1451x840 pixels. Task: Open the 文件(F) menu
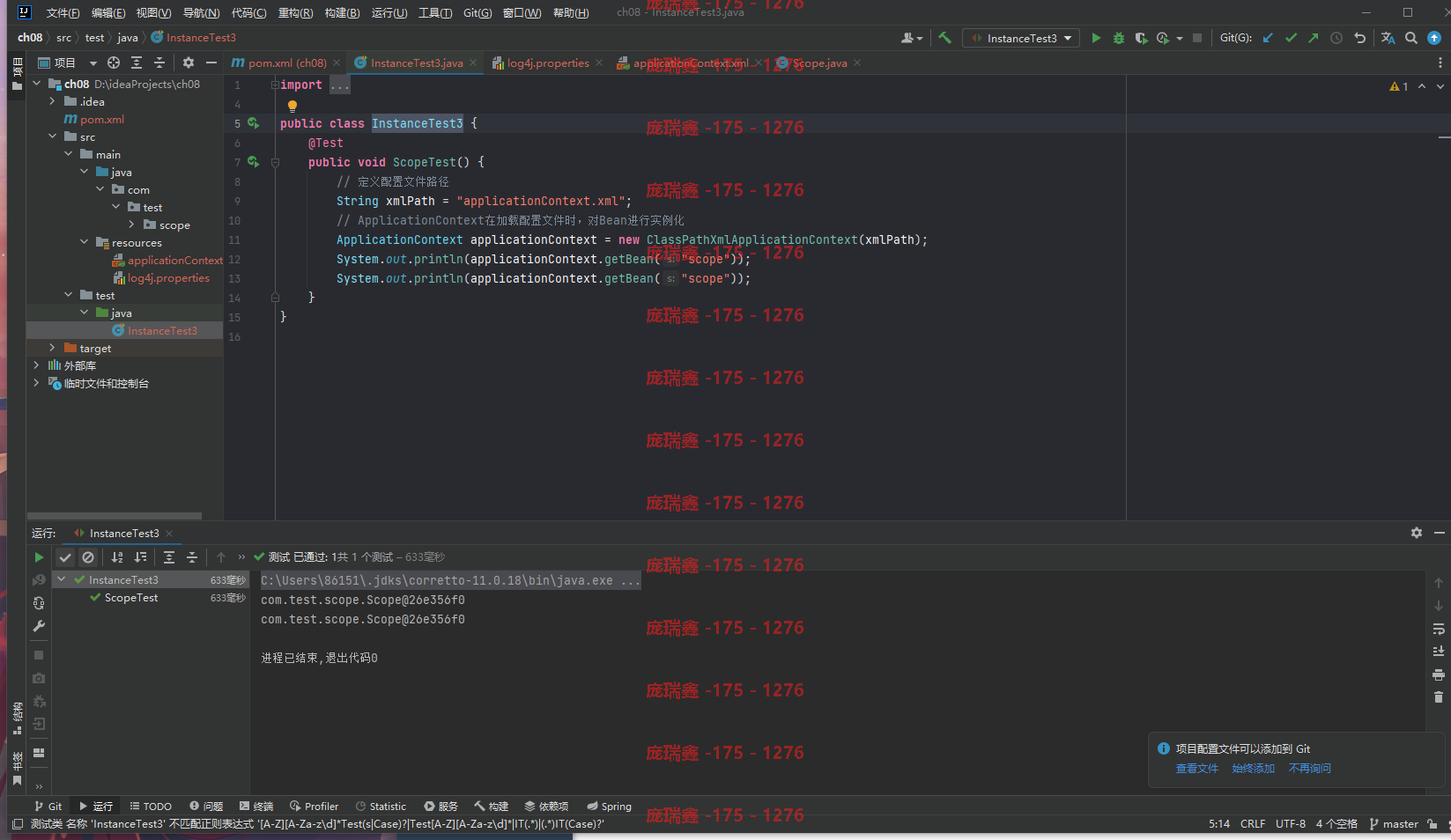pos(63,13)
